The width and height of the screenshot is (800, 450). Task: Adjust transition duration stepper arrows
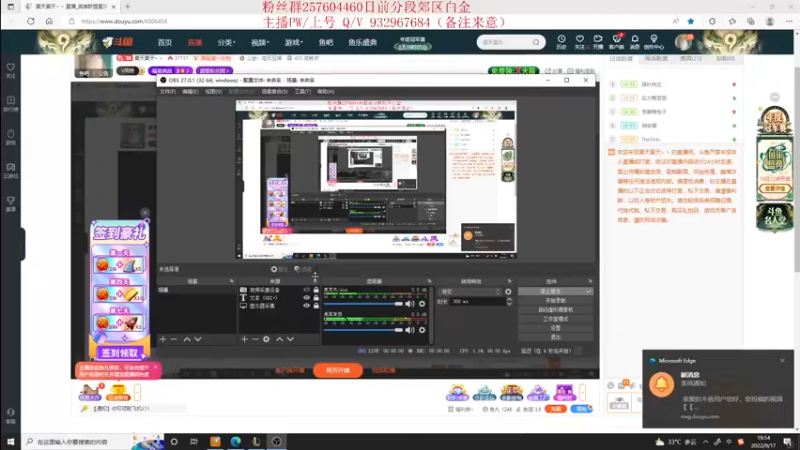tap(509, 302)
